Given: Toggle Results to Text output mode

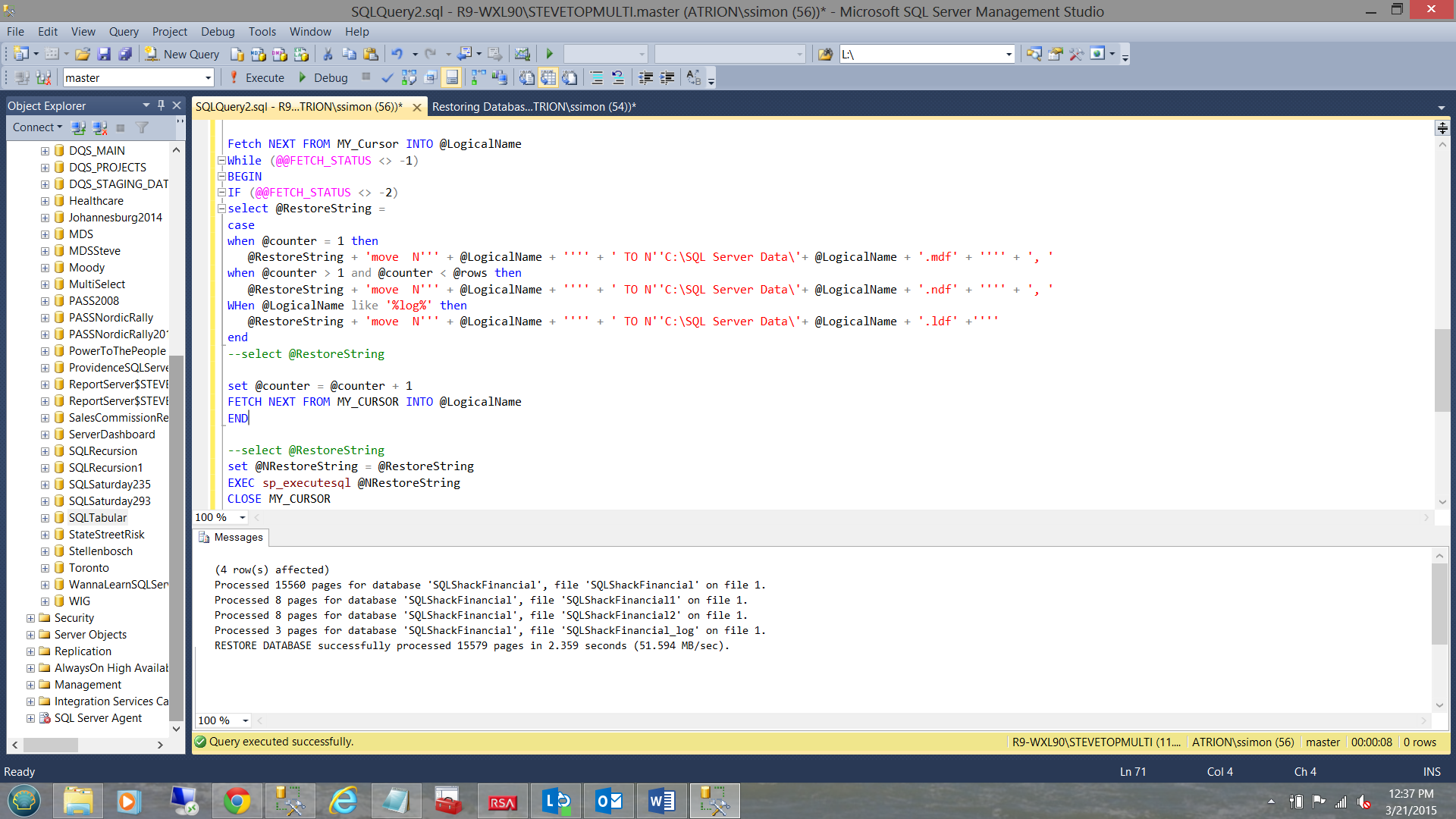Looking at the screenshot, I should click(x=527, y=77).
